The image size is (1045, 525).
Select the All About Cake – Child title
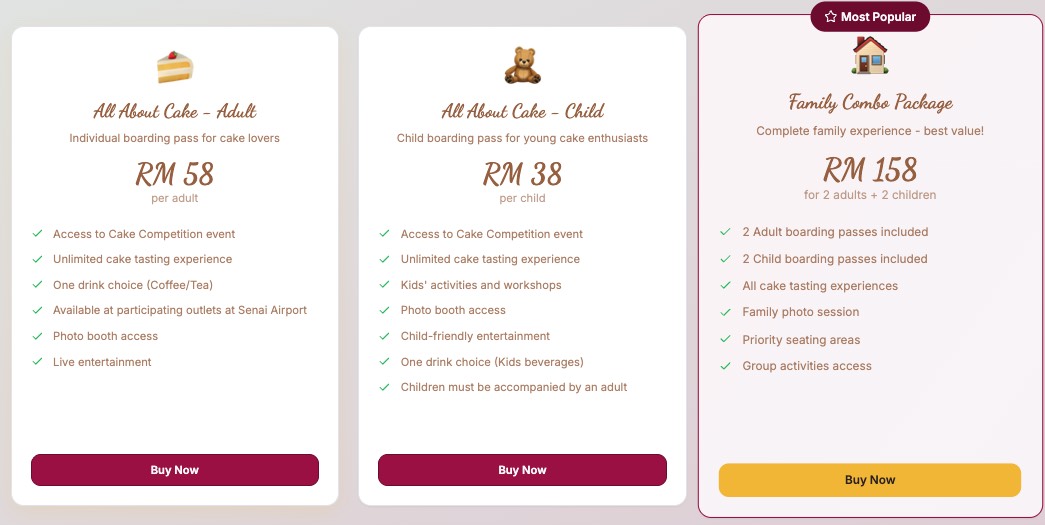click(522, 111)
